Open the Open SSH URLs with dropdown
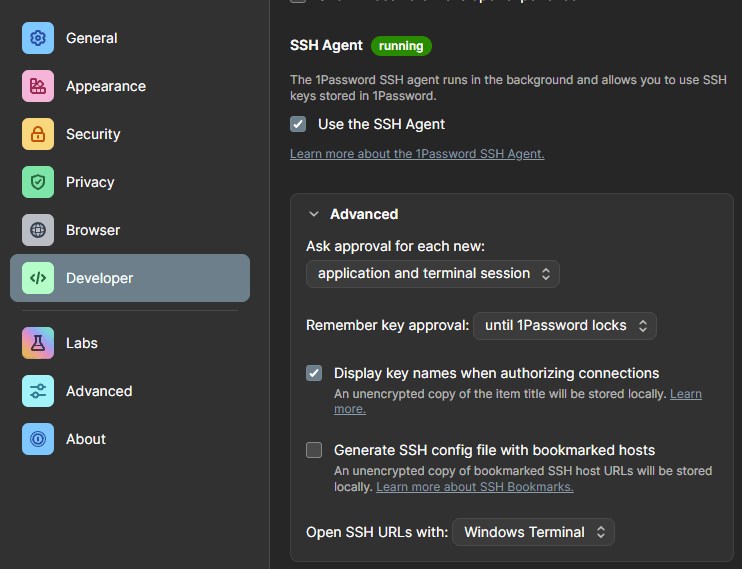This screenshot has width=742, height=569. (533, 532)
